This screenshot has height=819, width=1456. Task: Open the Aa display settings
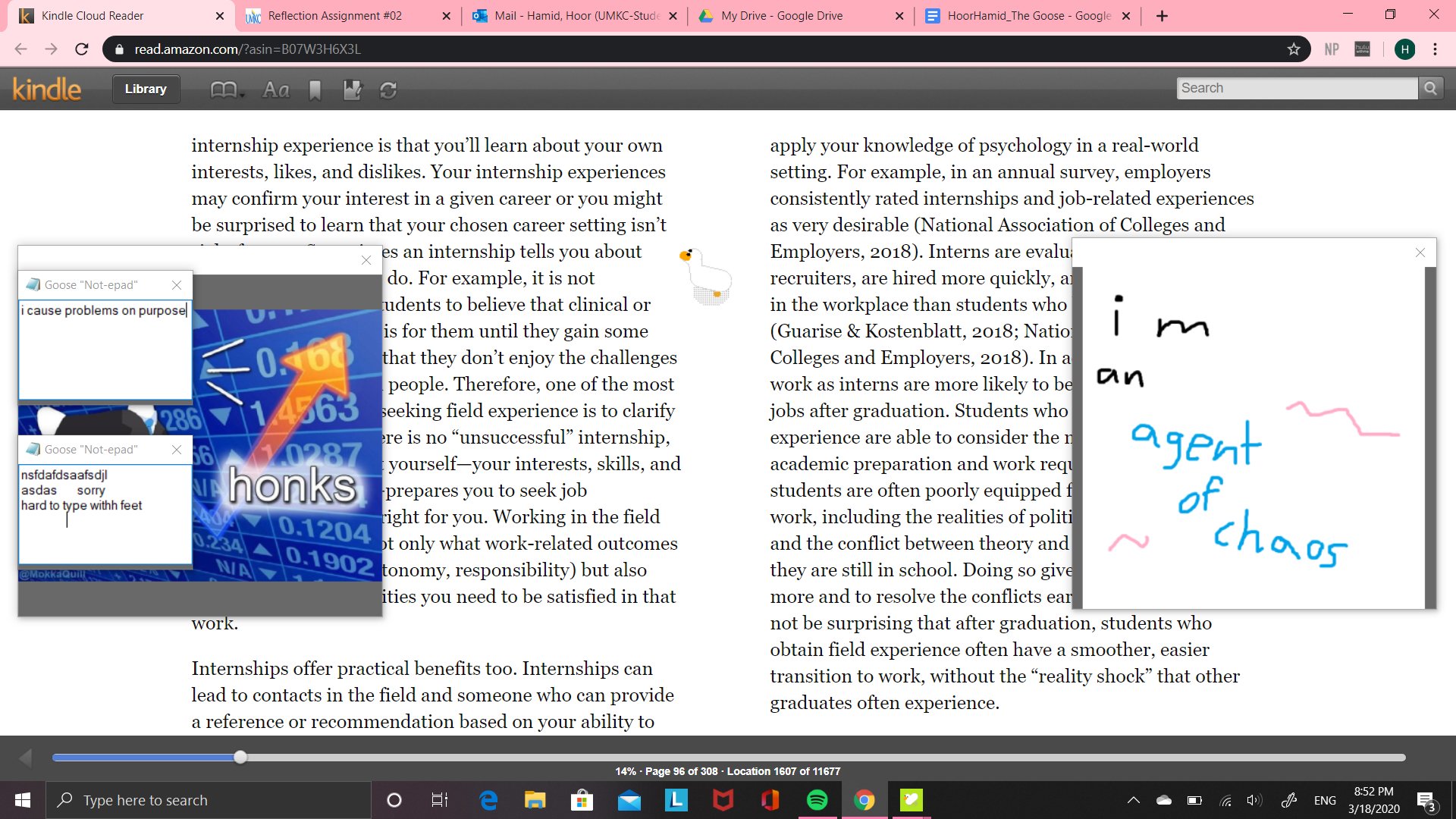tap(275, 89)
